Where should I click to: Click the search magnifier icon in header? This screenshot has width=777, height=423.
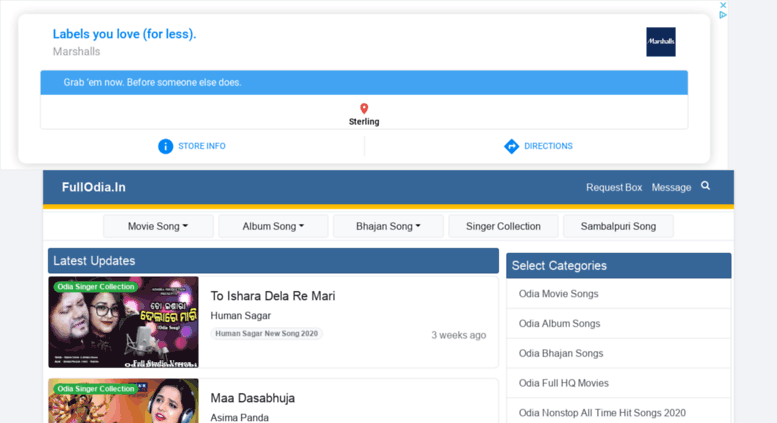click(706, 186)
